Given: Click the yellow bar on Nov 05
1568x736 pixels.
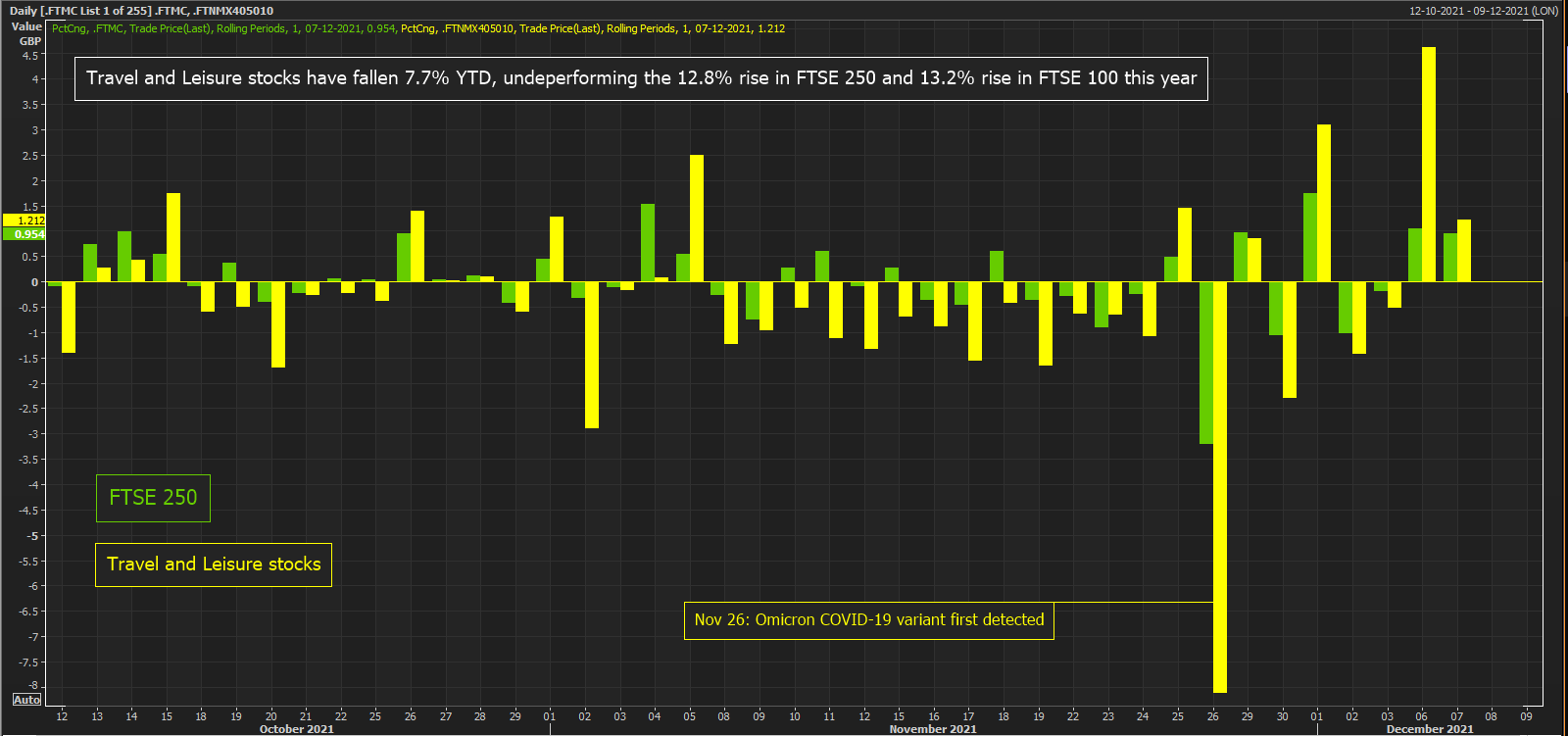Looking at the screenshot, I should [697, 218].
